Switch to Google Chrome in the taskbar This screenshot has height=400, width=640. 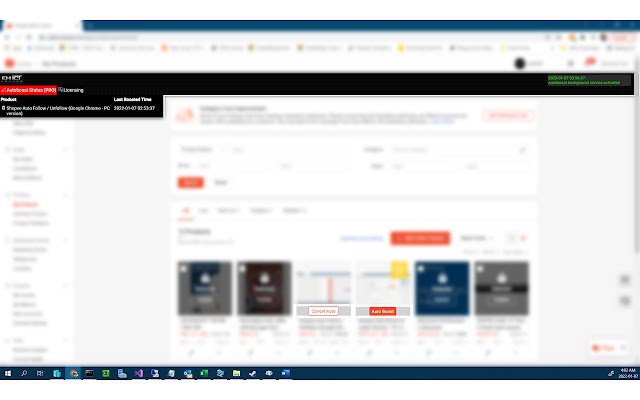tap(73, 373)
